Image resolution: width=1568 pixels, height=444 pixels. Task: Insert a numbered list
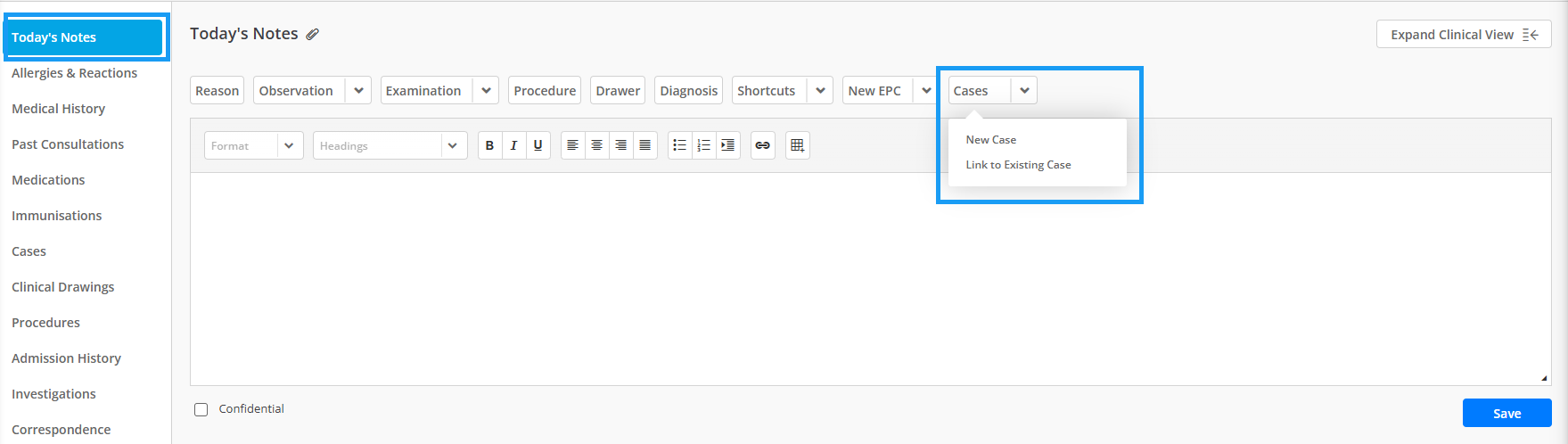coord(703,145)
